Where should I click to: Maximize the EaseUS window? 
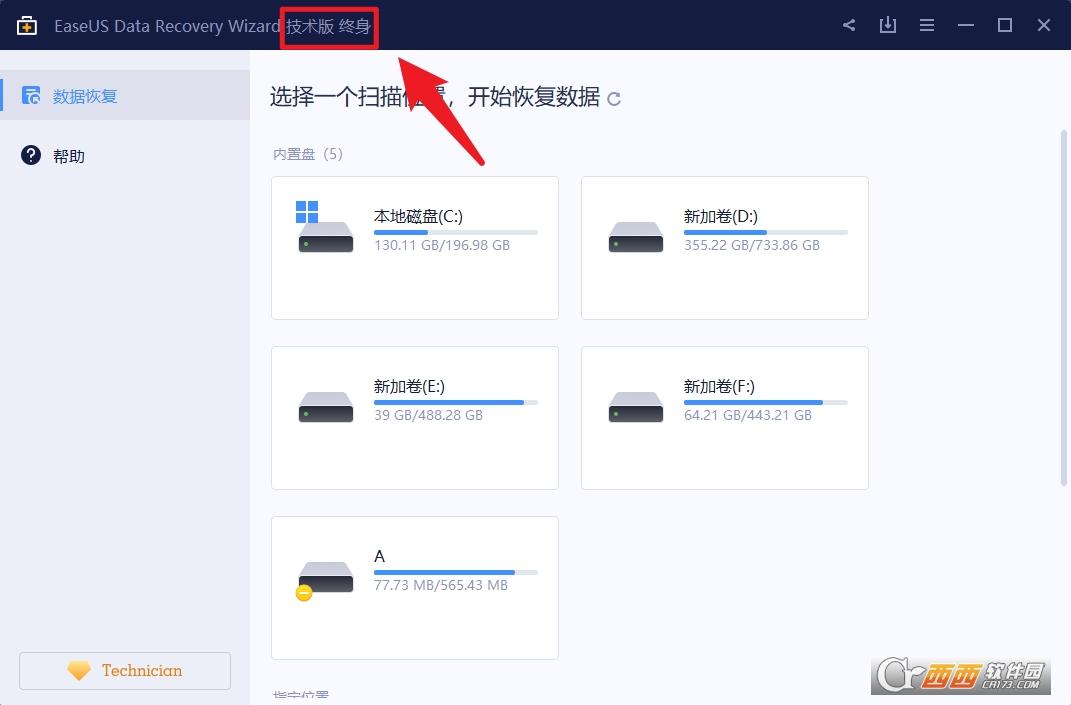point(1005,25)
